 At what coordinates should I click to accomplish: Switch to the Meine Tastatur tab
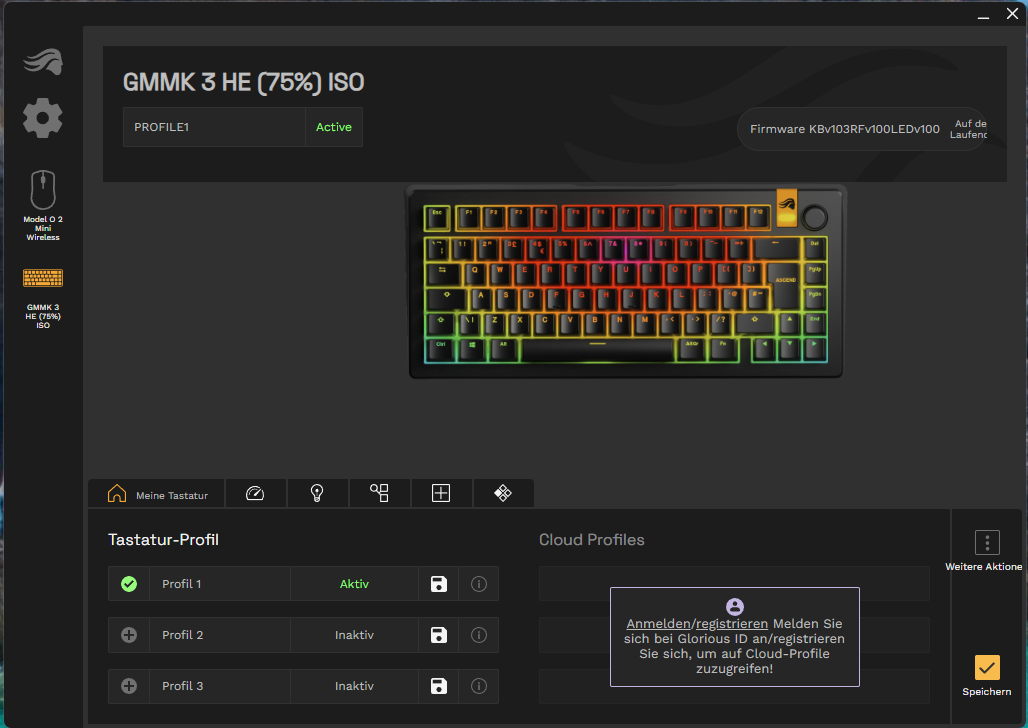[x=157, y=493]
